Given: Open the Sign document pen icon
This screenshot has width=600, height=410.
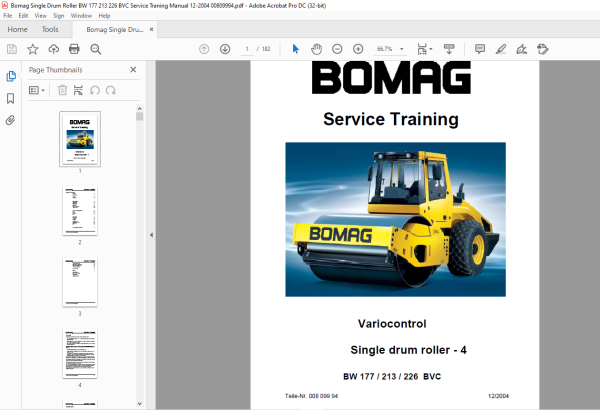Looking at the screenshot, I should (x=522, y=49).
